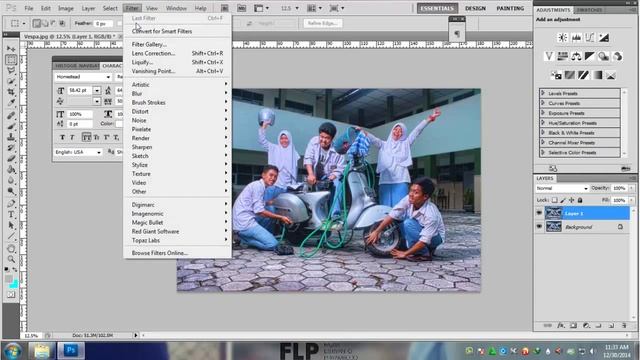Add a Hue/Saturation adjustment
This screenshot has height=360, width=640.
[x=562, y=56]
